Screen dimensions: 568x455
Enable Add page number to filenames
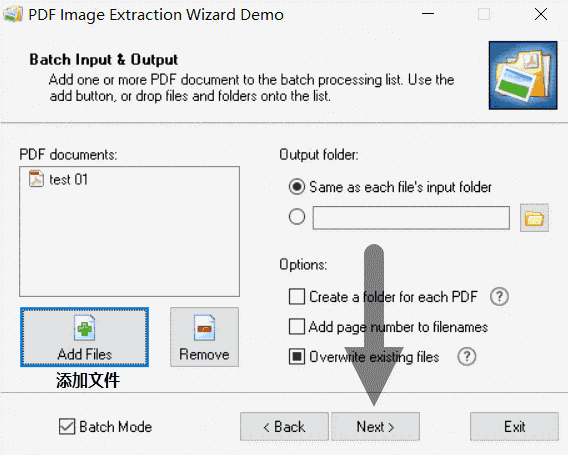click(x=297, y=327)
